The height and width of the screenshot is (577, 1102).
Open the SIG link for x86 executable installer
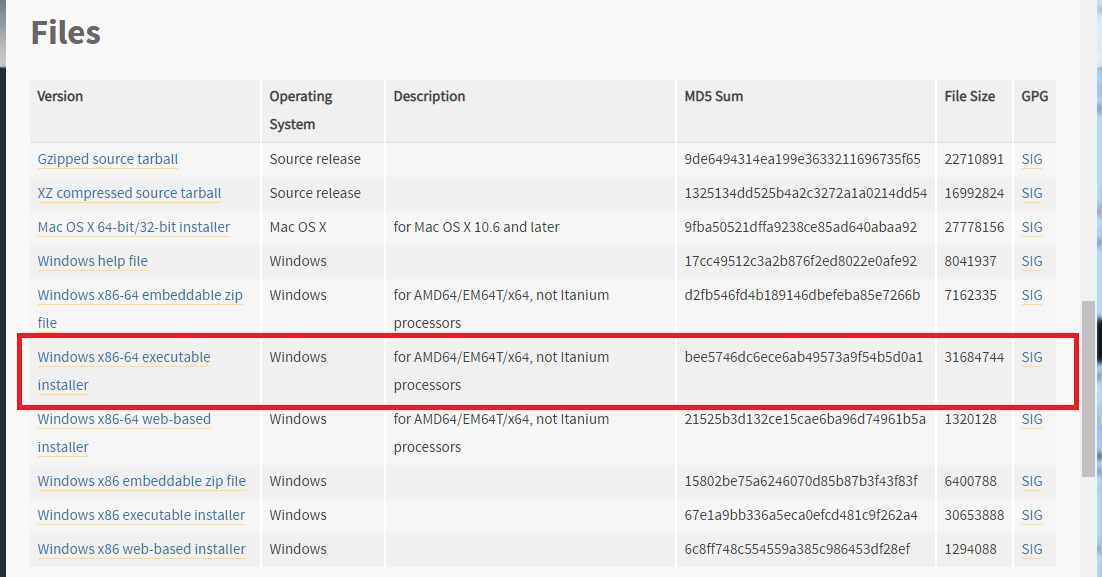click(x=1032, y=515)
